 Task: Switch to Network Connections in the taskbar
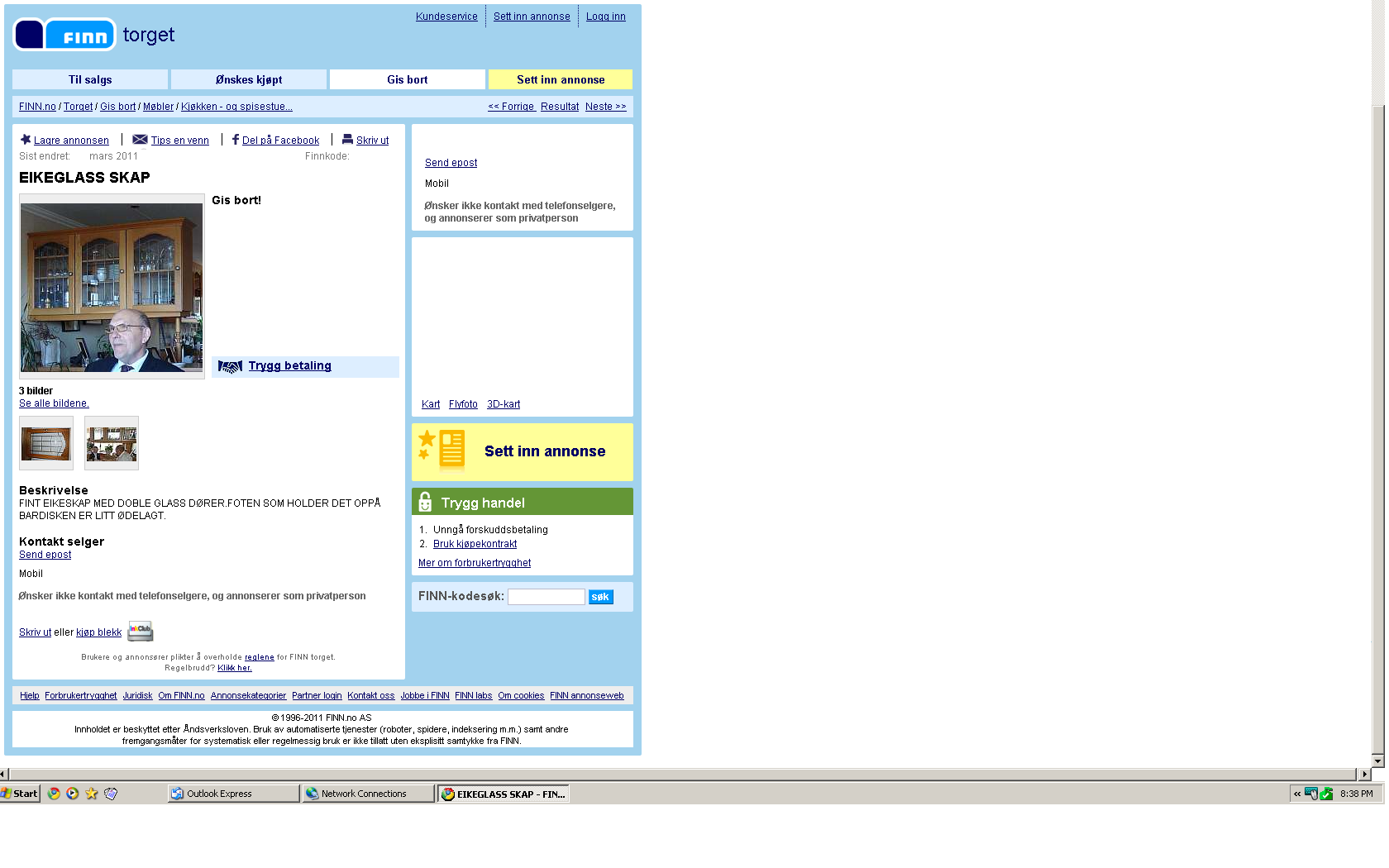[369, 794]
